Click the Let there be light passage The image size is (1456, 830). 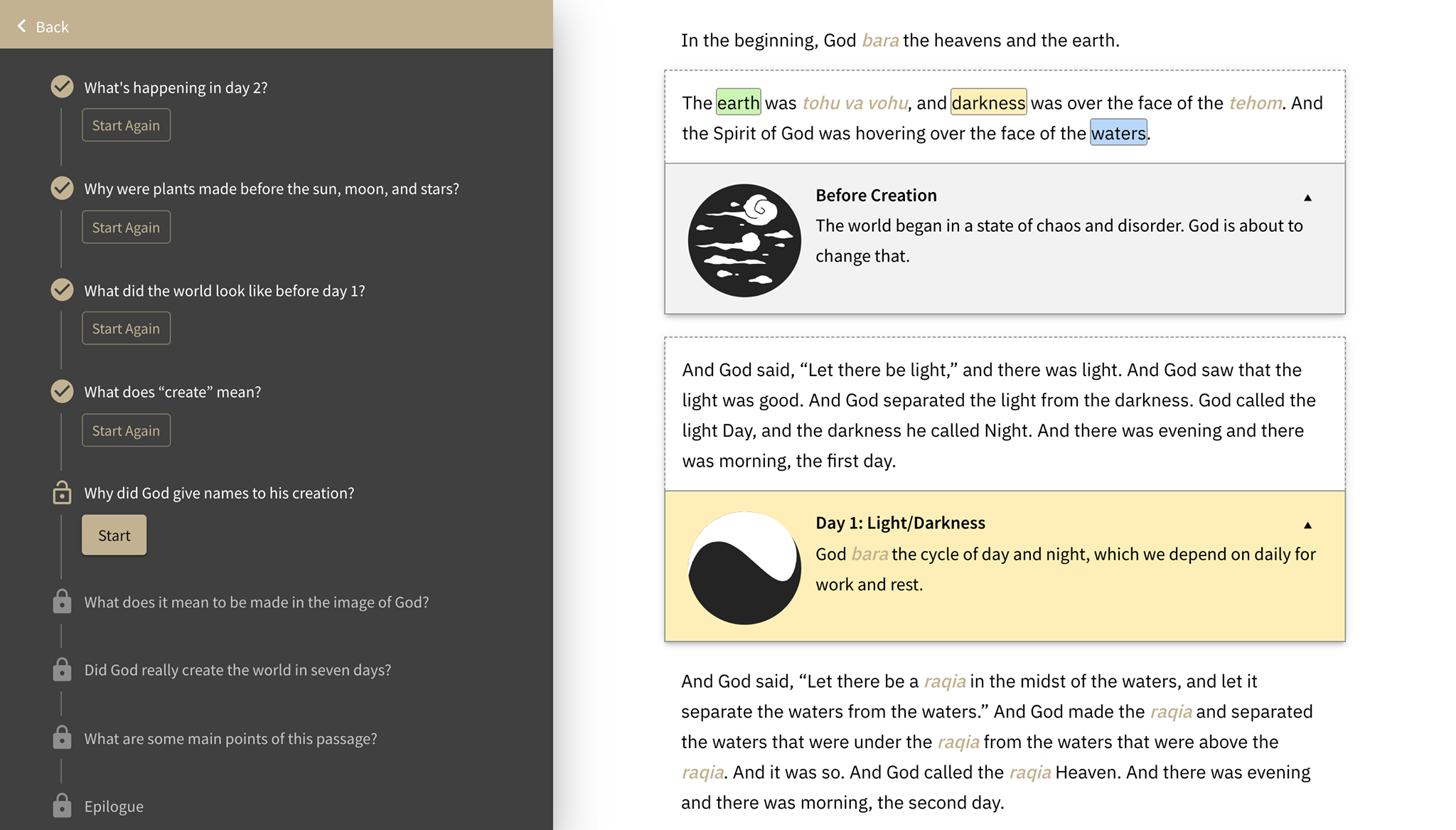(1005, 415)
